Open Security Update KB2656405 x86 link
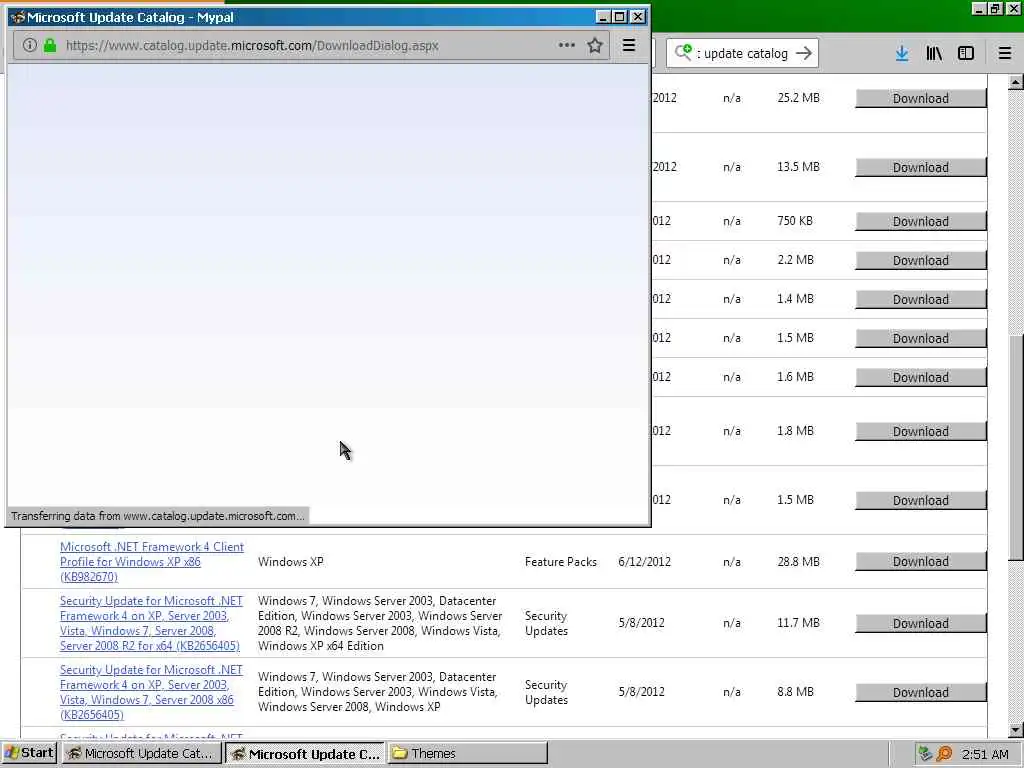The height and width of the screenshot is (768, 1024). point(151,692)
